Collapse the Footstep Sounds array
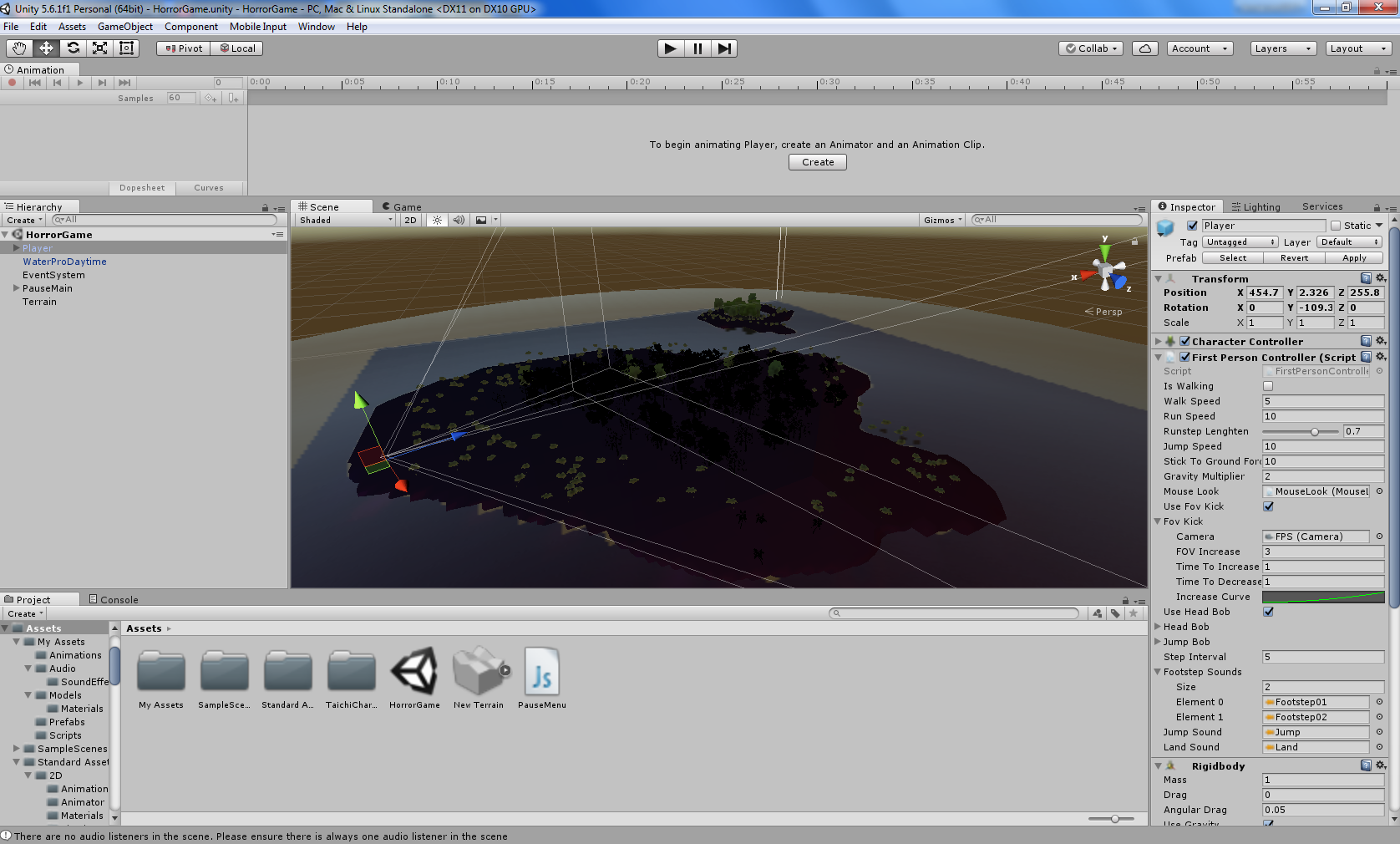Screen dimensions: 1400x844 point(1159,672)
